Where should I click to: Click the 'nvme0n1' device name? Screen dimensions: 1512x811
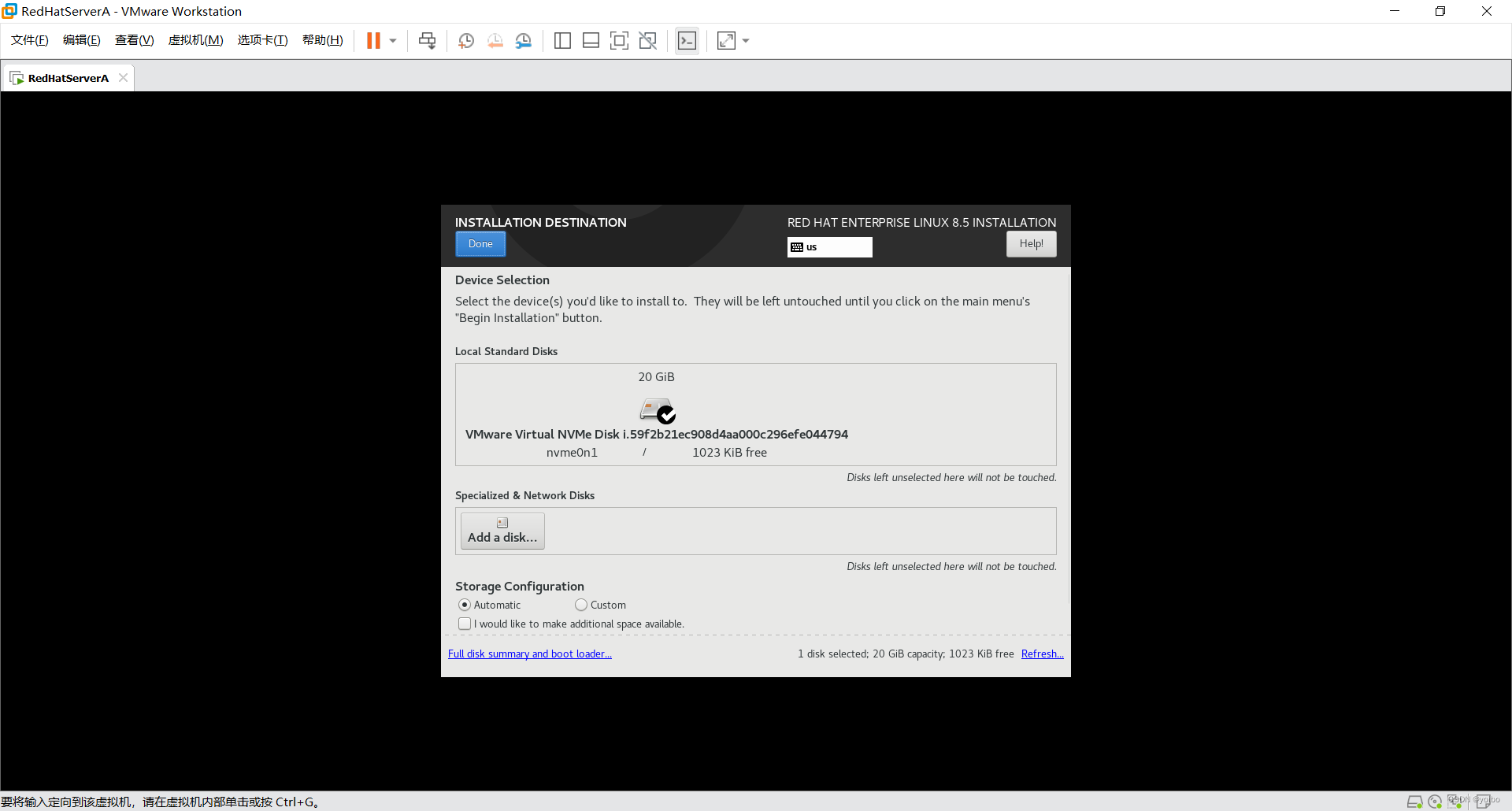572,453
